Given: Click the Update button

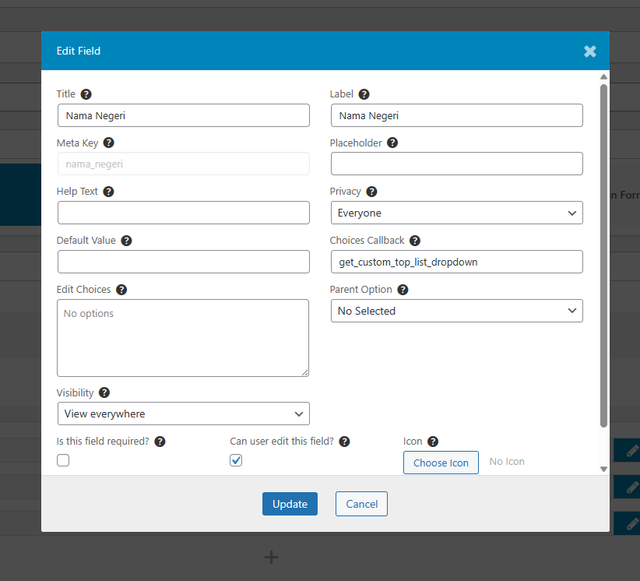Looking at the screenshot, I should [290, 504].
